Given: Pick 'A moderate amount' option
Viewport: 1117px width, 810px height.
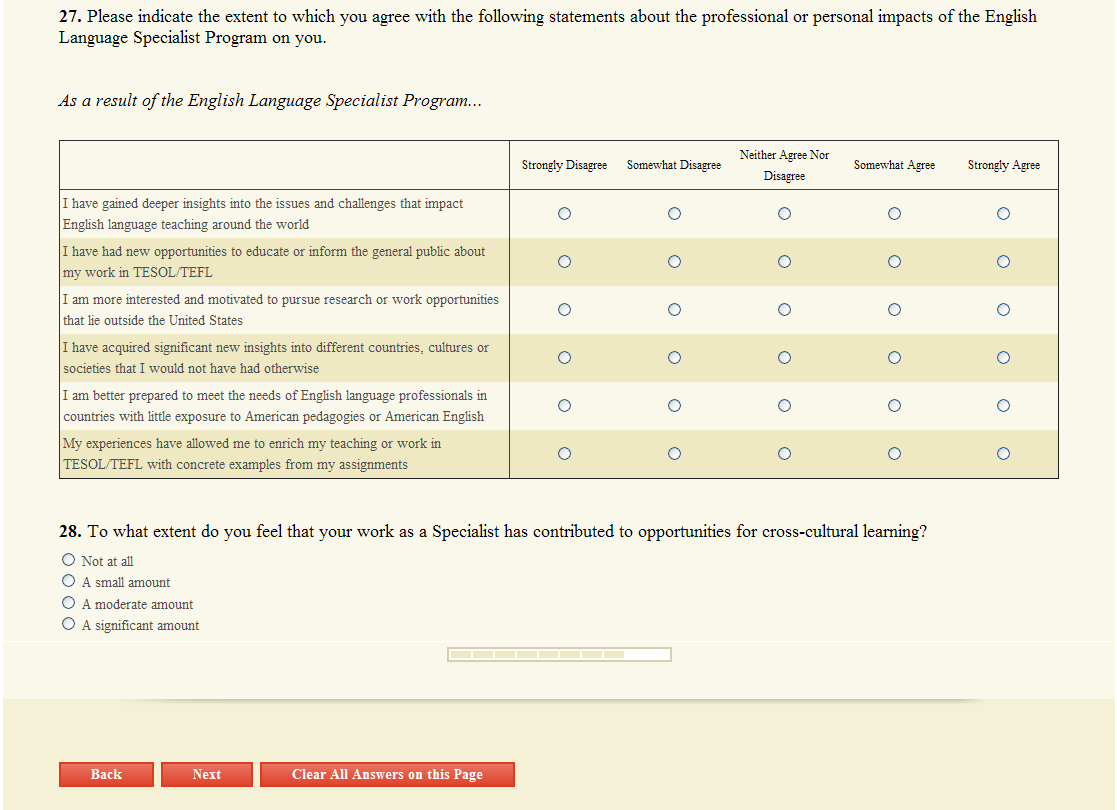Looking at the screenshot, I should click(69, 603).
